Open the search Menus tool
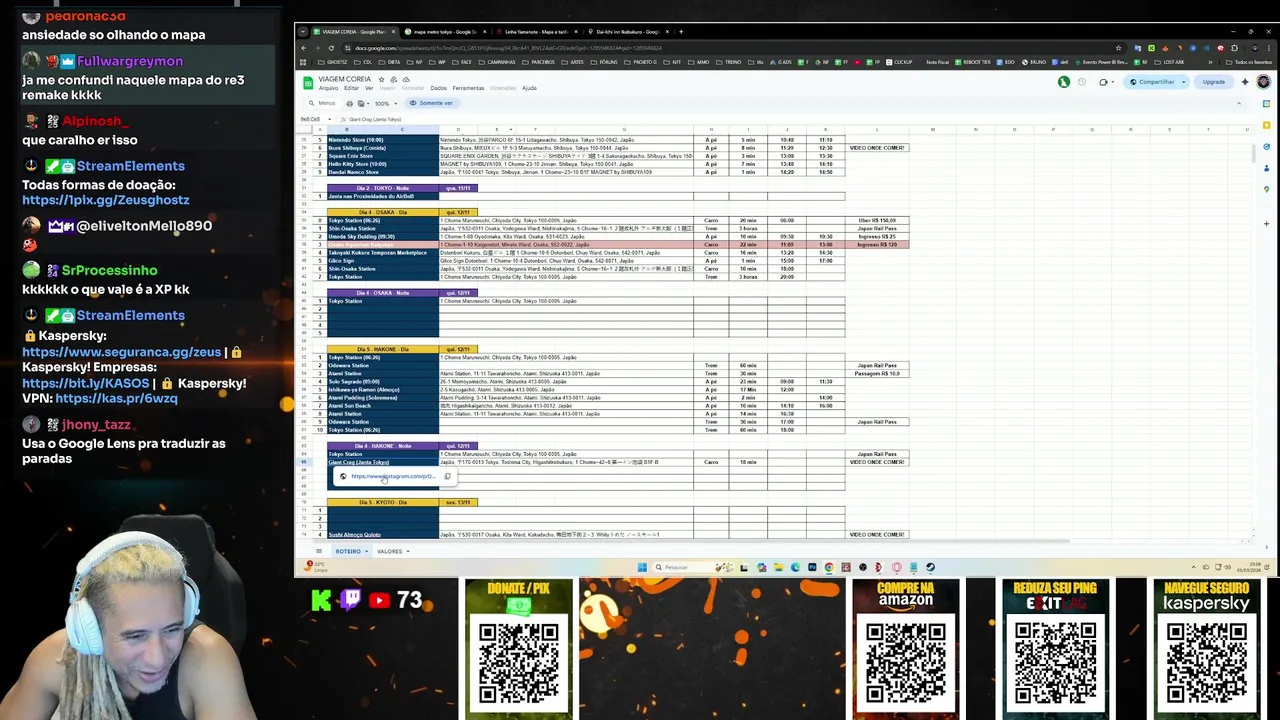 [322, 103]
